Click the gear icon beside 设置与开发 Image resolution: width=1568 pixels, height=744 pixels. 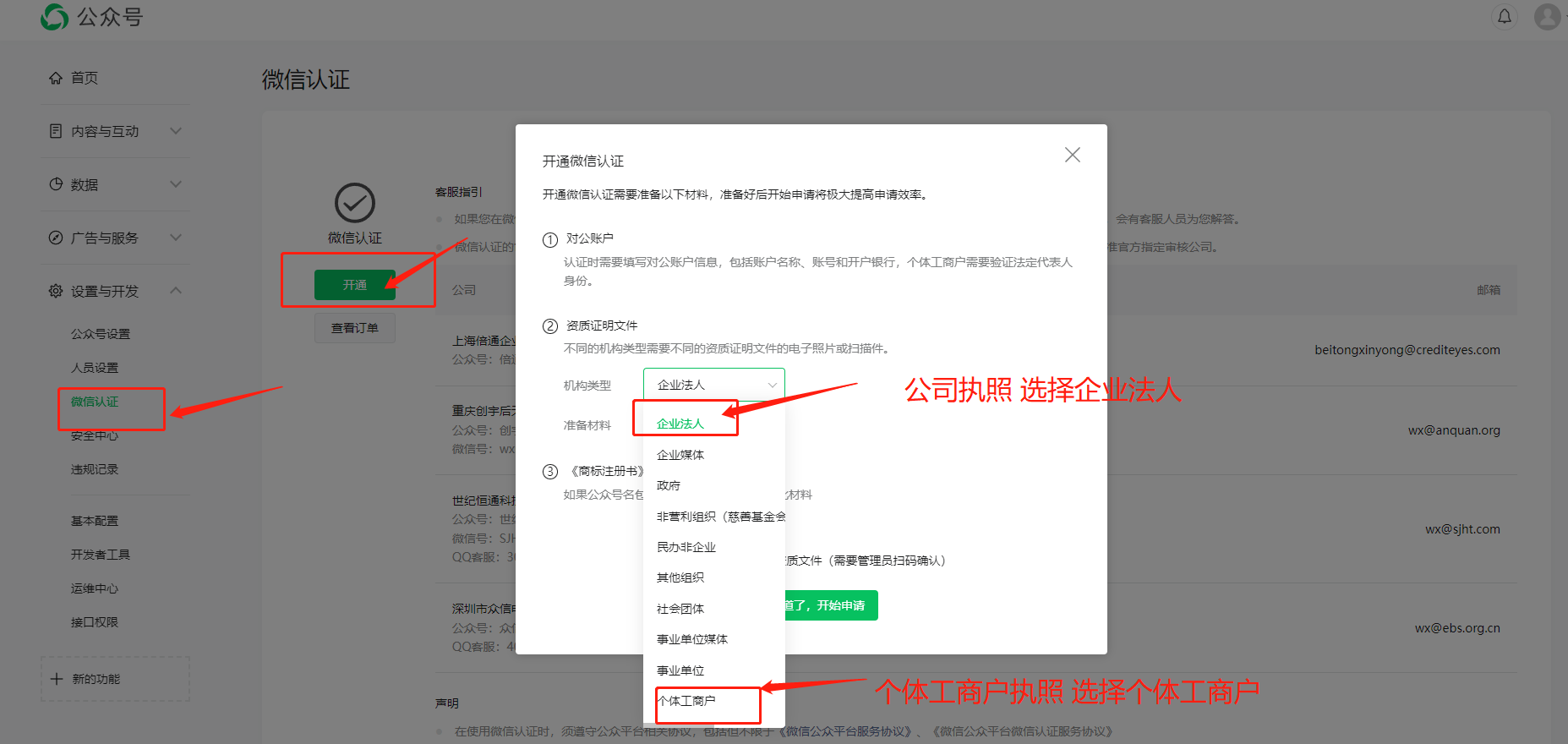tap(56, 291)
